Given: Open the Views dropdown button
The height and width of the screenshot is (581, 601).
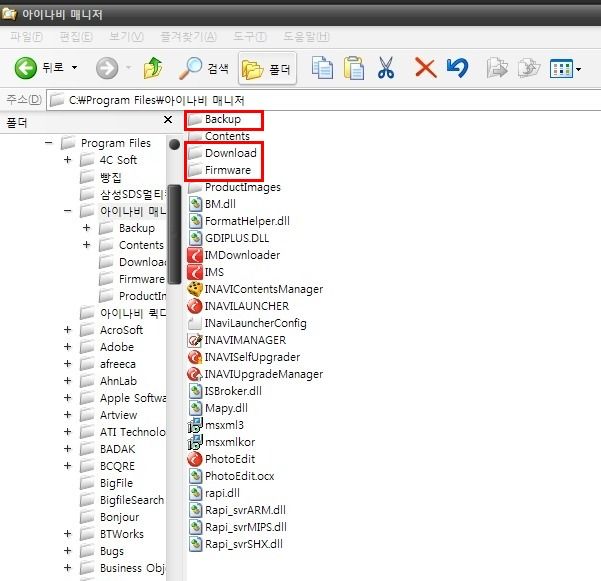Looking at the screenshot, I should [x=565, y=69].
